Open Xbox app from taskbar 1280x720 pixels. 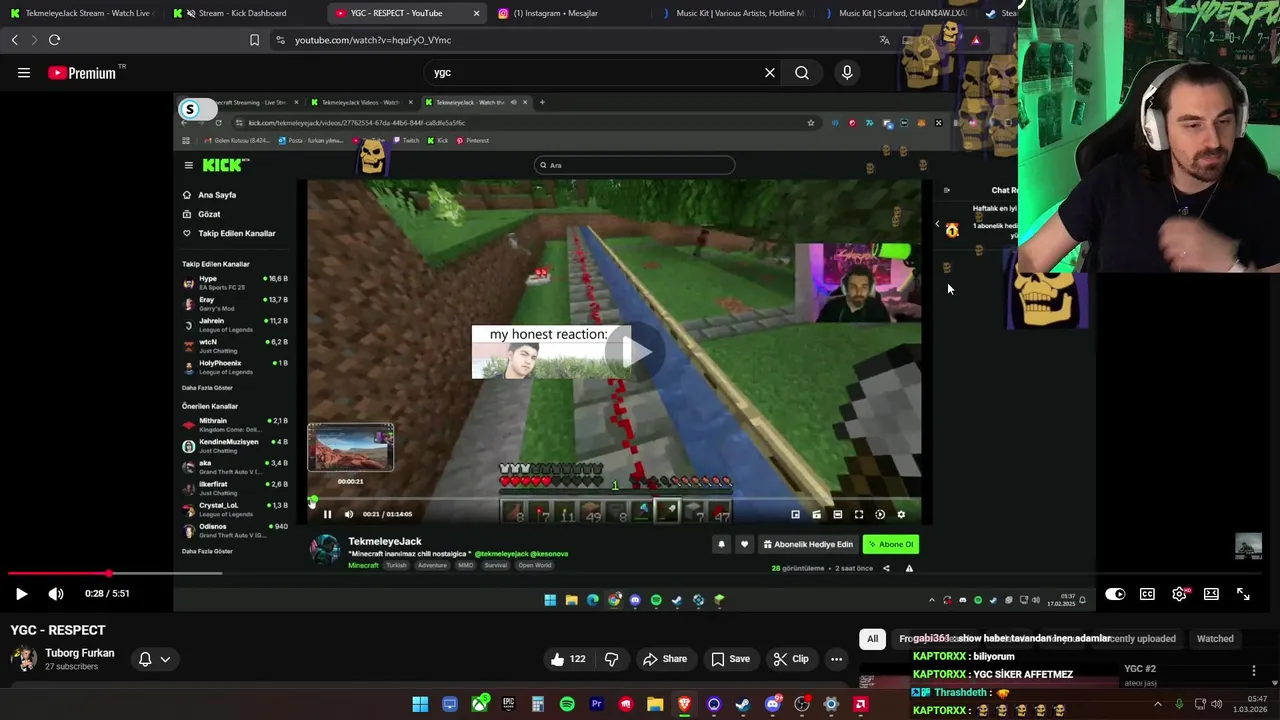point(479,704)
